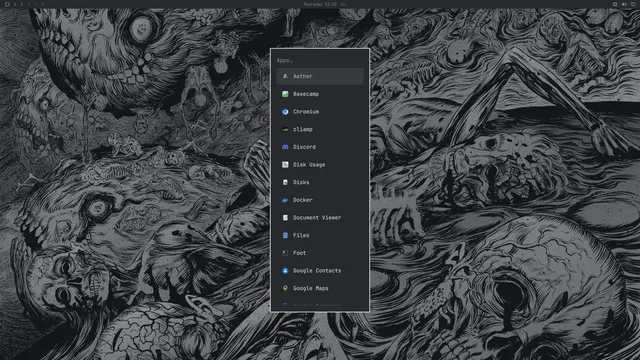The width and height of the screenshot is (640, 360).
Task: Launch the Chromium browser
Action: pyautogui.click(x=320, y=111)
